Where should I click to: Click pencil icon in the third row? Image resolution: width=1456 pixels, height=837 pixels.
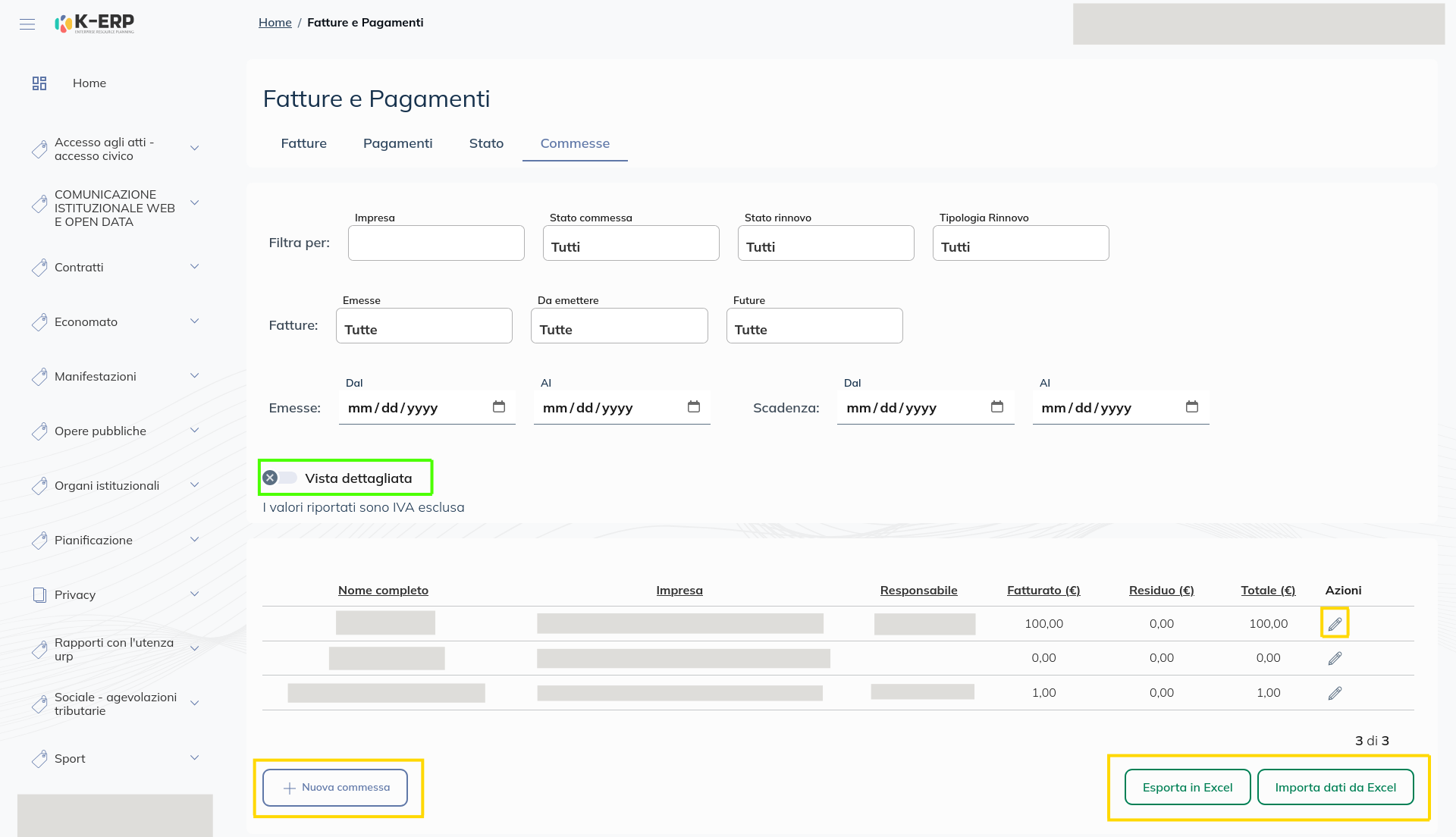coord(1335,693)
